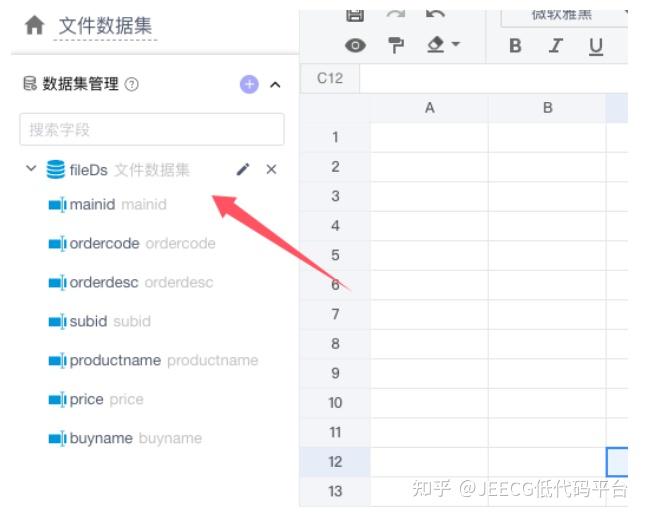Image resolution: width=645 pixels, height=516 pixels.
Task: Select row 9 header
Action: 335,373
